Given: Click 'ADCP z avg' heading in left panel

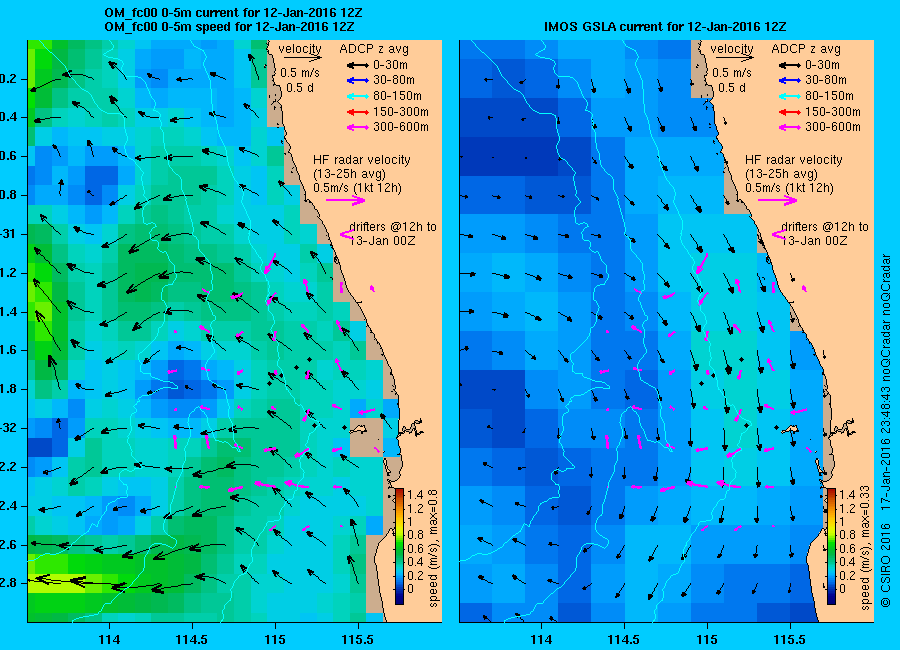Looking at the screenshot, I should [374, 49].
